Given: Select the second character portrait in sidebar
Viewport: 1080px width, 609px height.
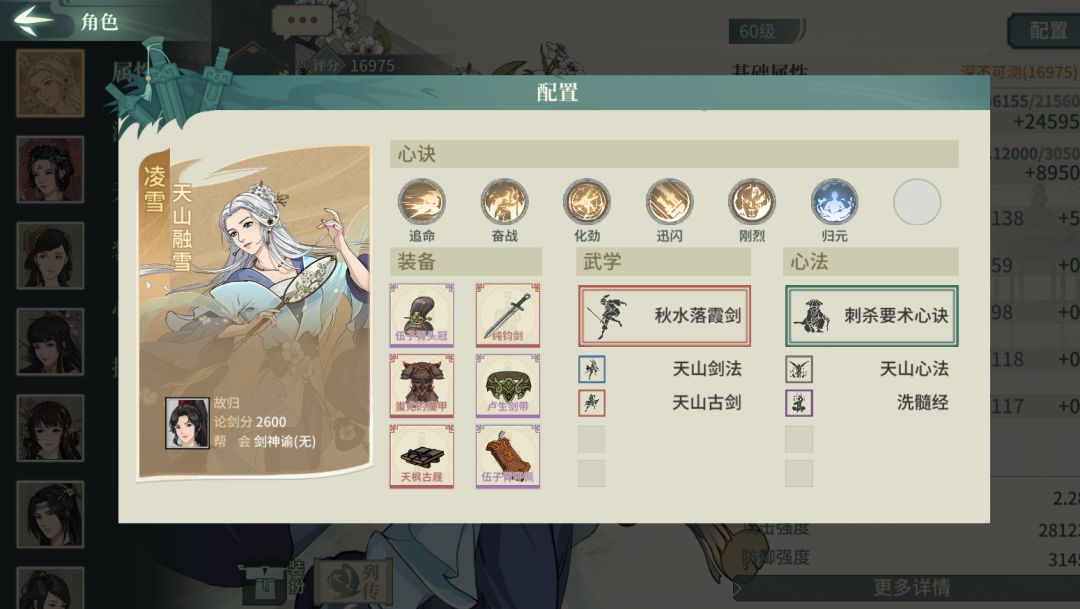Looking at the screenshot, I should click(x=50, y=169).
